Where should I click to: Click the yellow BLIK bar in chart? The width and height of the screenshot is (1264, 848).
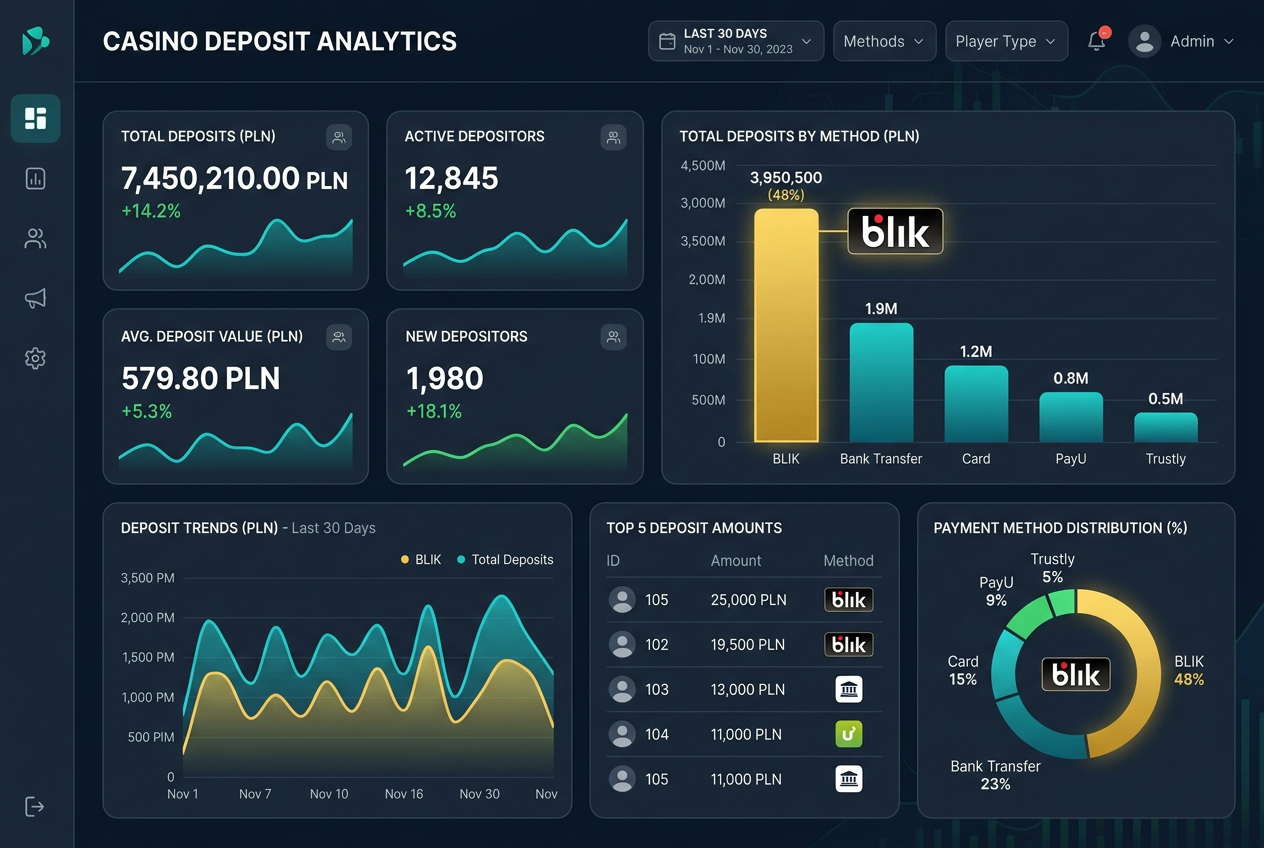coord(786,325)
